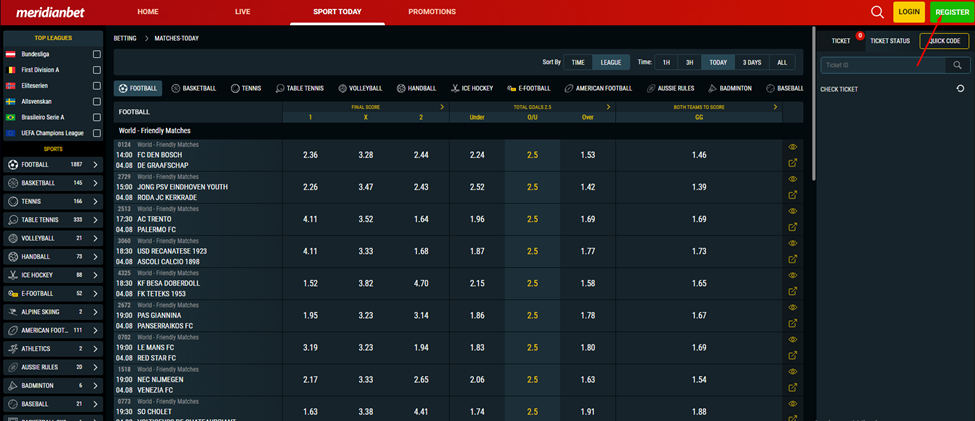Expand the Total Goals 2.5 market arrow
The width and height of the screenshot is (975, 421).
coord(608,107)
